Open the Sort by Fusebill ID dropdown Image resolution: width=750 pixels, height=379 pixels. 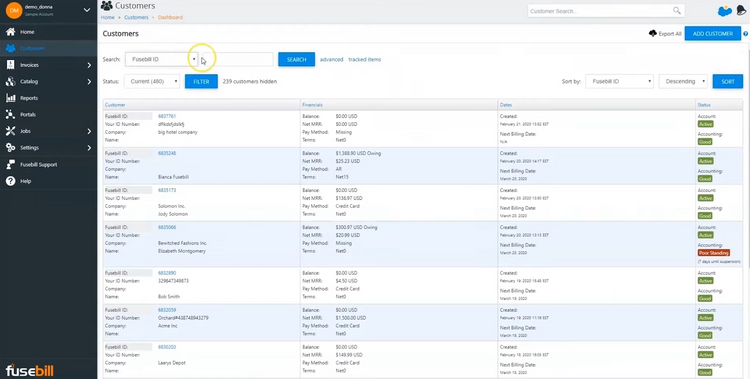coord(619,81)
